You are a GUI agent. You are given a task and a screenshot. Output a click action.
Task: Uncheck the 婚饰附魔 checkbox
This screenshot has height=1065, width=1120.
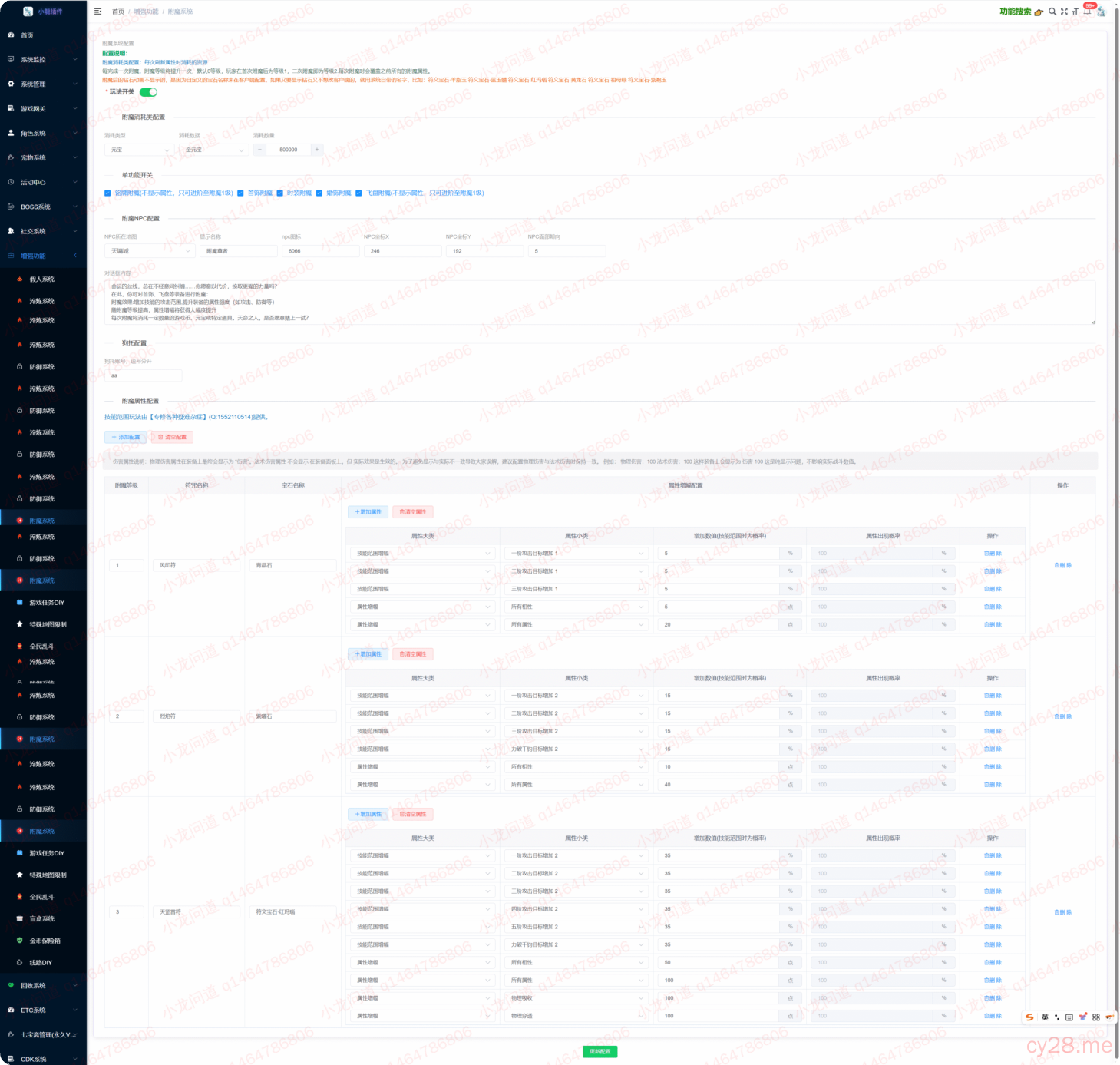pos(319,193)
